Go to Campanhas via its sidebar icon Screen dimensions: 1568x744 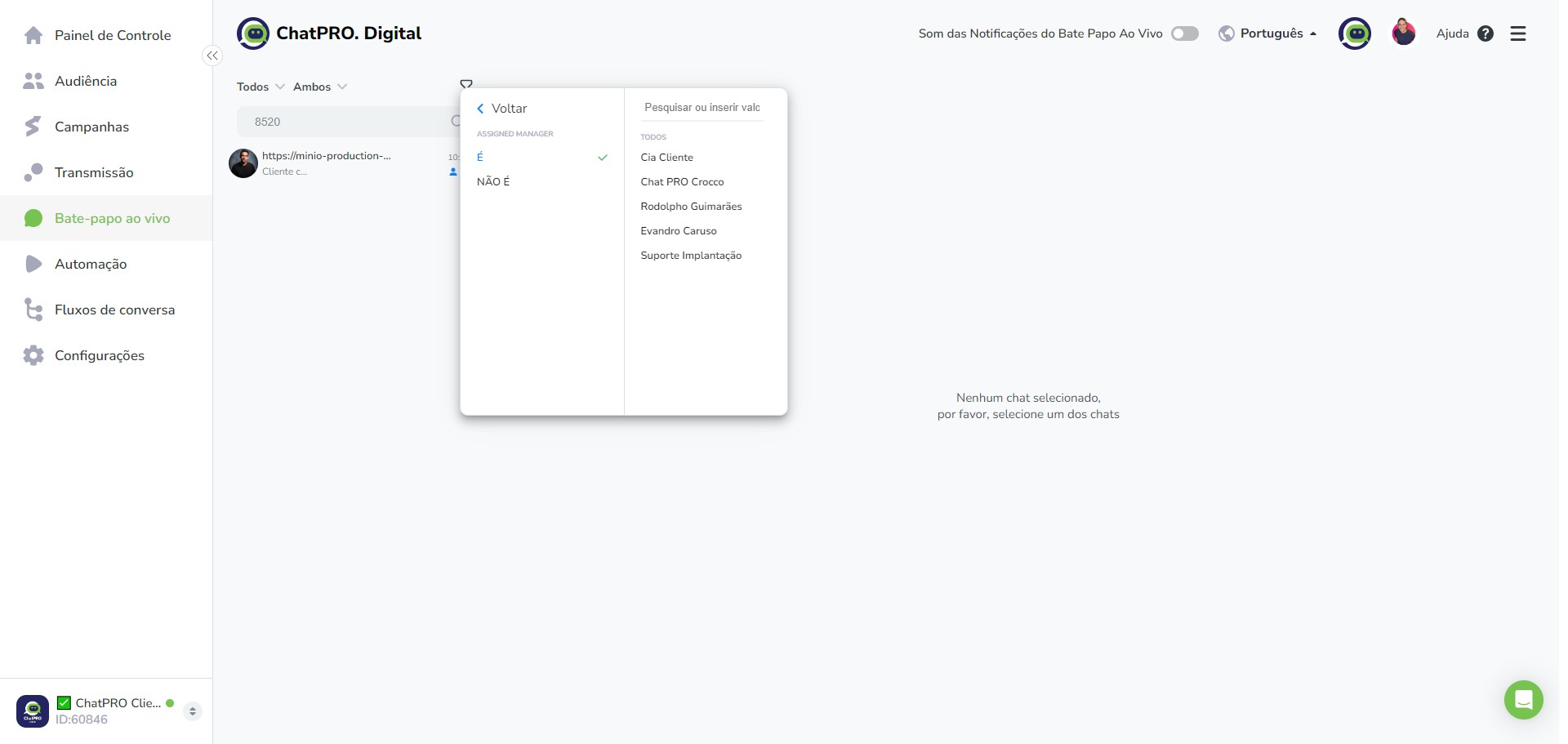coord(33,127)
